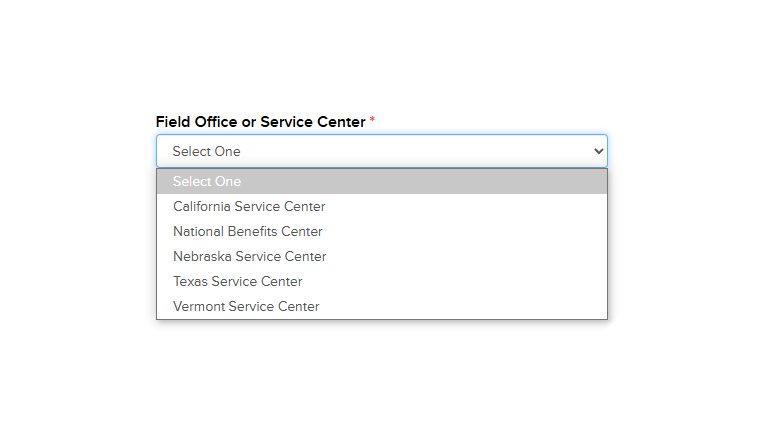Click the gray highlighted first list row
768x441 pixels.
[x=382, y=181]
